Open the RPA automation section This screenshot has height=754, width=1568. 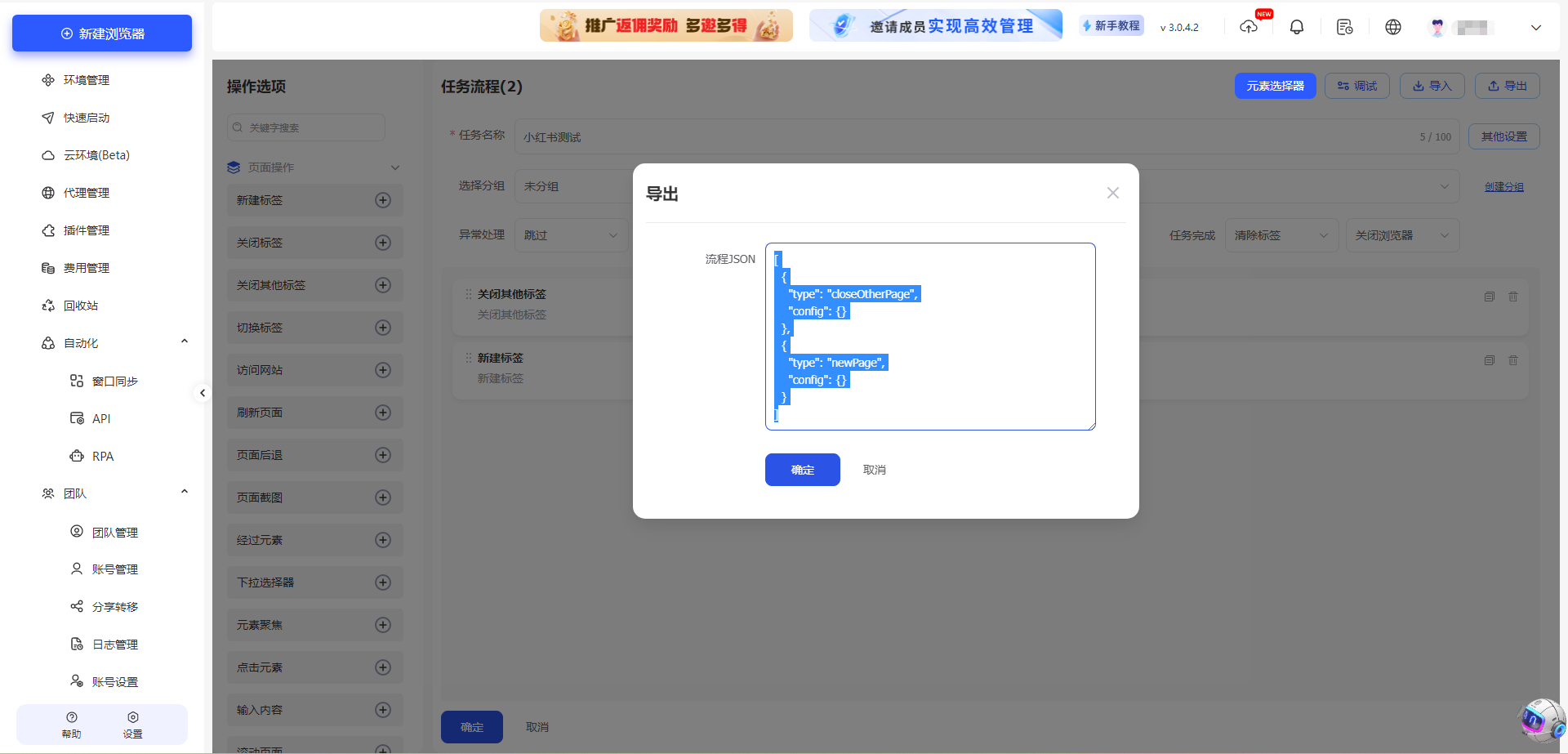(101, 456)
